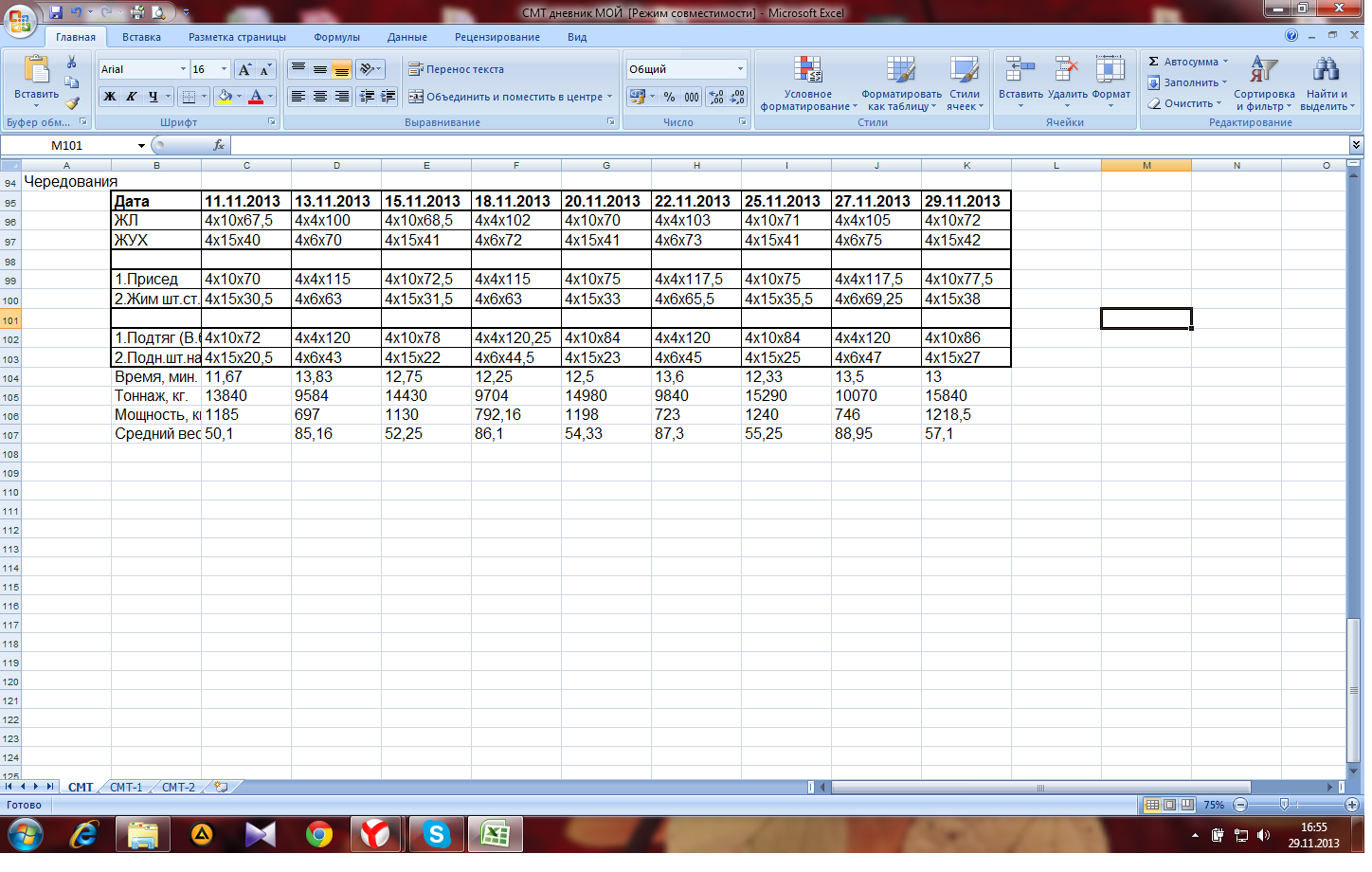Viewport: 1372px width, 872px height.
Task: Toggle bold (Ж) formatting
Action: tap(110, 97)
